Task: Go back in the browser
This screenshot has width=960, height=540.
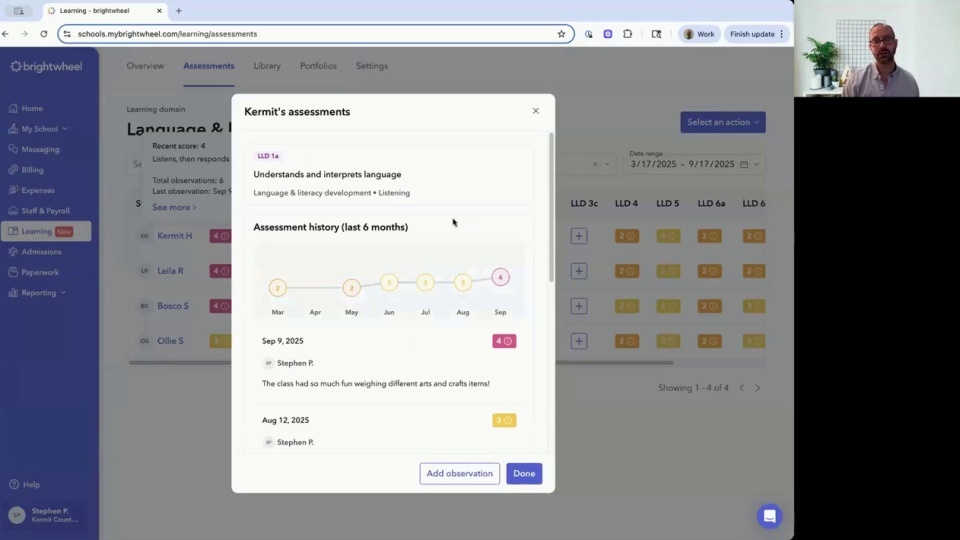Action: (6, 34)
